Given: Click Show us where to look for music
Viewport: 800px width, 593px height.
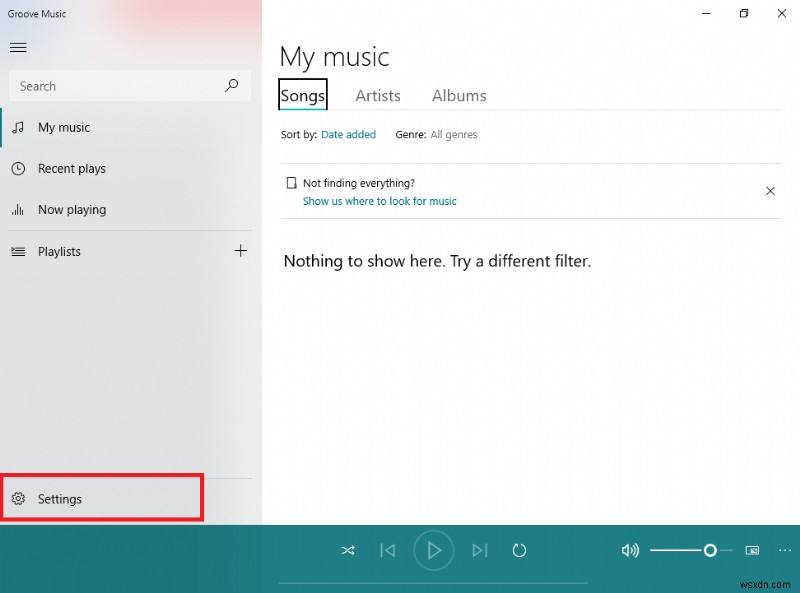Looking at the screenshot, I should [379, 201].
